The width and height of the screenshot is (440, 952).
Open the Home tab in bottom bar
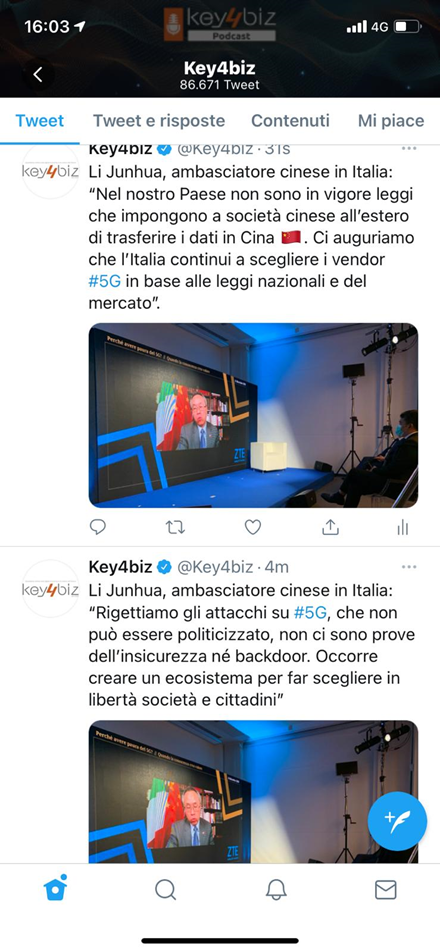[55, 889]
